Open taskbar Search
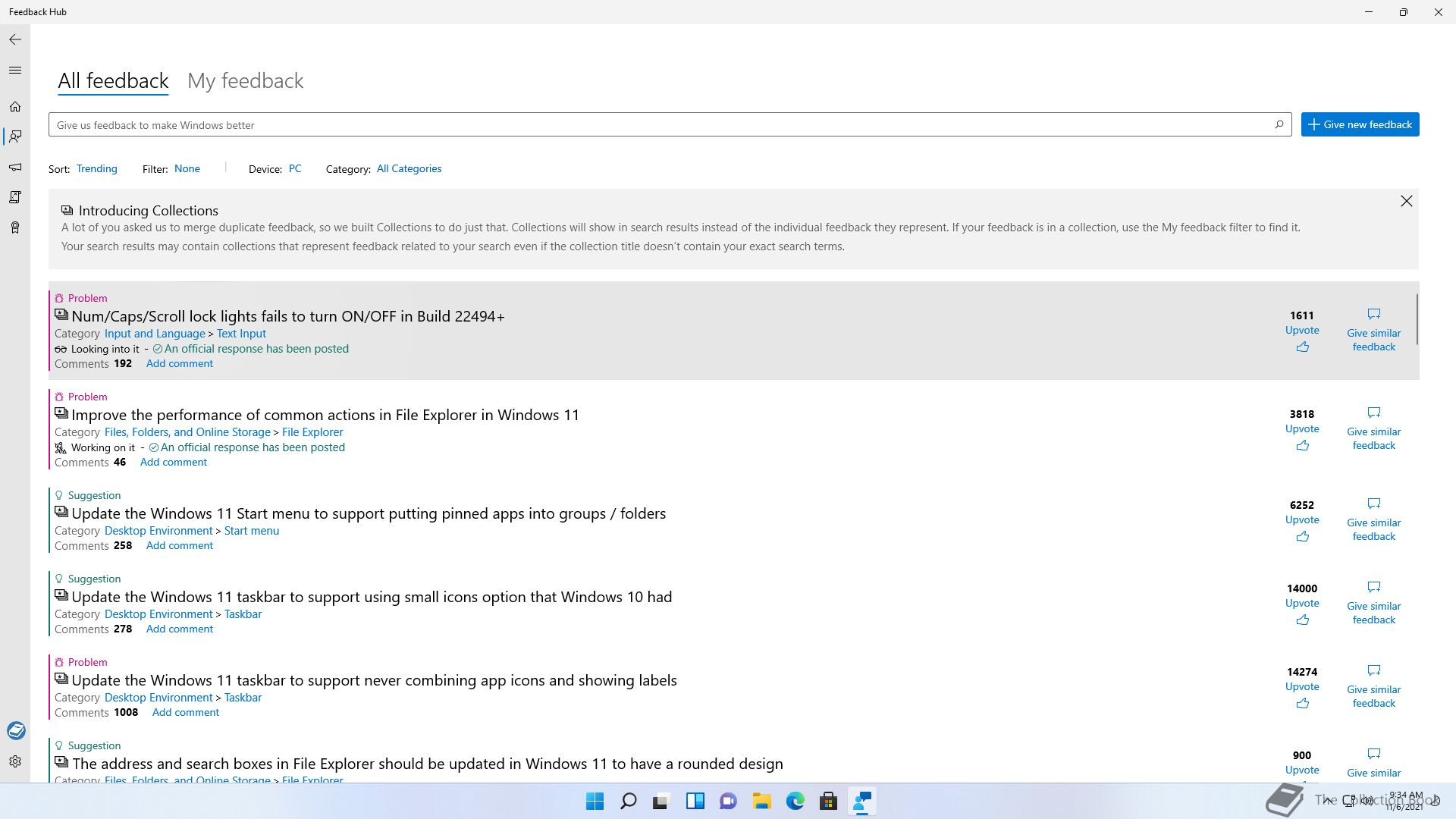The image size is (1456, 819). click(629, 801)
